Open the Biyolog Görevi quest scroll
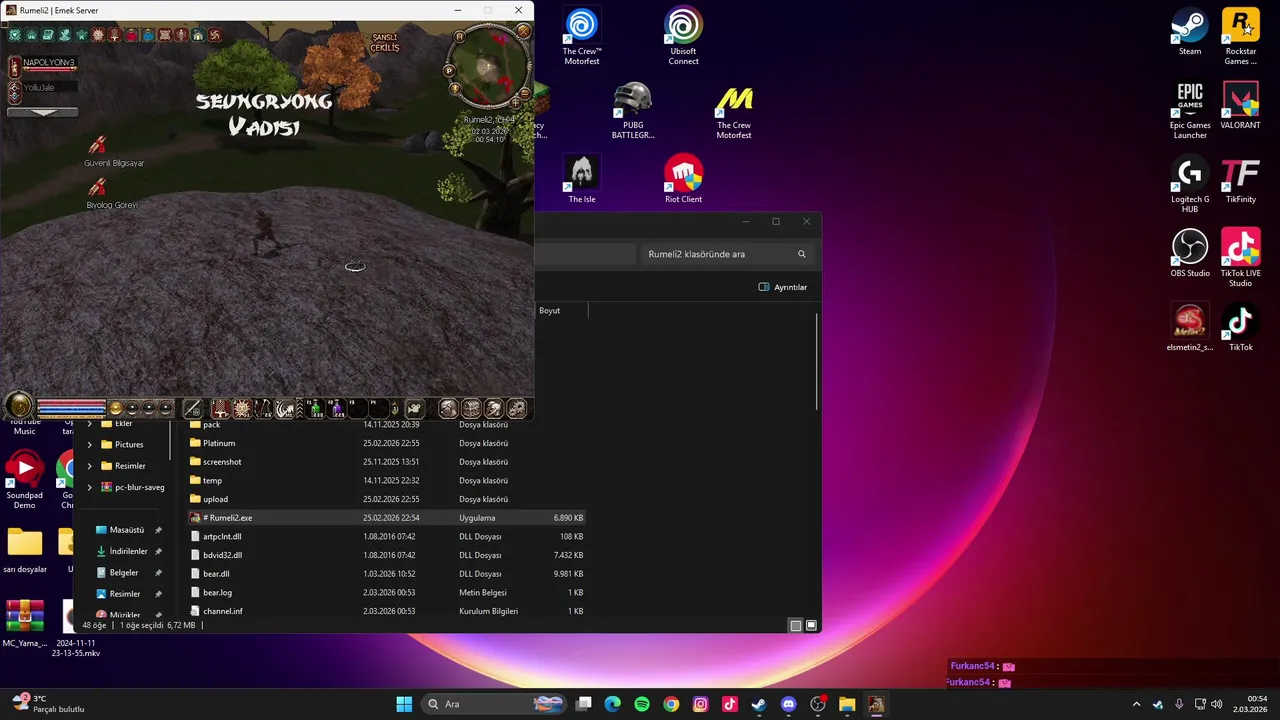1280x720 pixels. [x=97, y=188]
